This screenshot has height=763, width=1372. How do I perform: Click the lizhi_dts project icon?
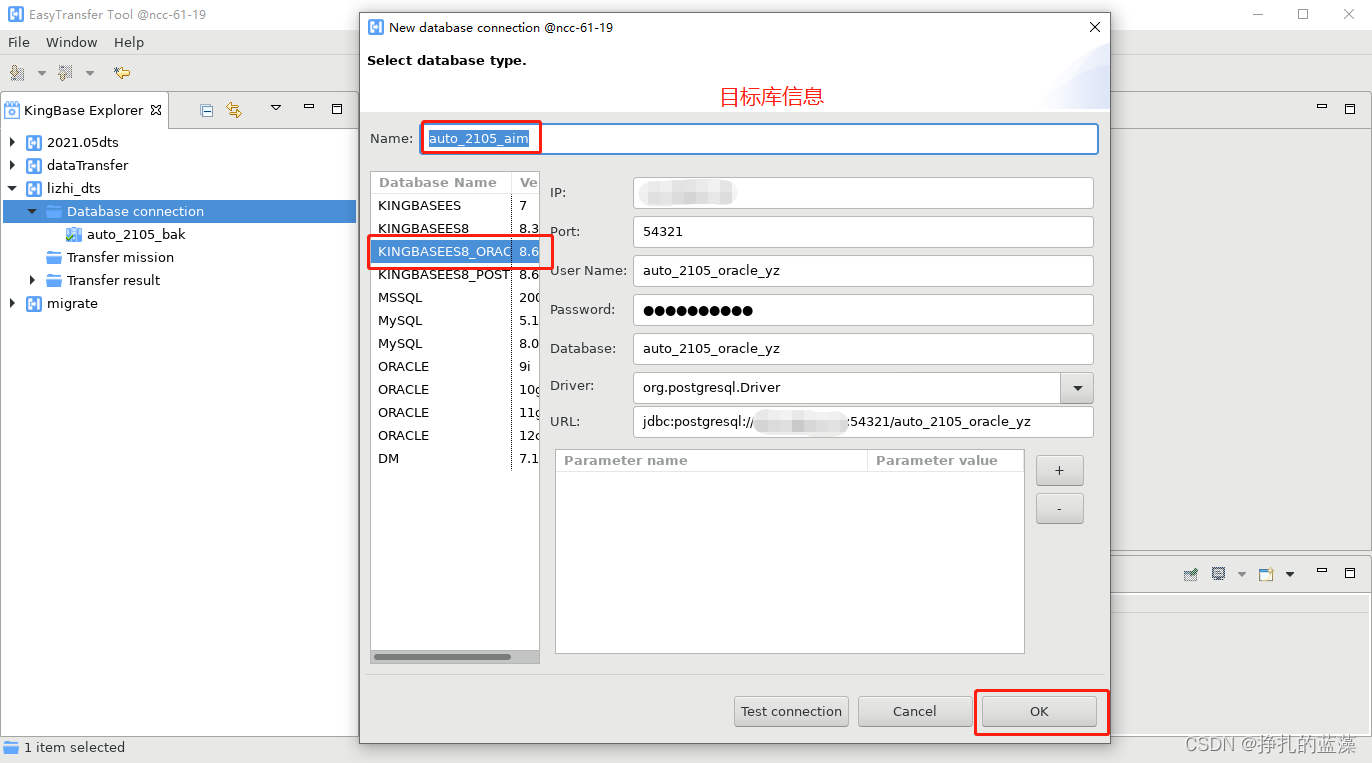pyautogui.click(x=34, y=188)
